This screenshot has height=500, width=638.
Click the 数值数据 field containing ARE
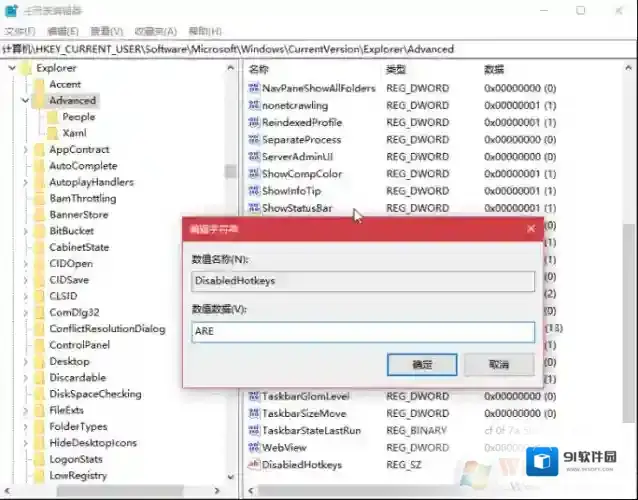[363, 333]
